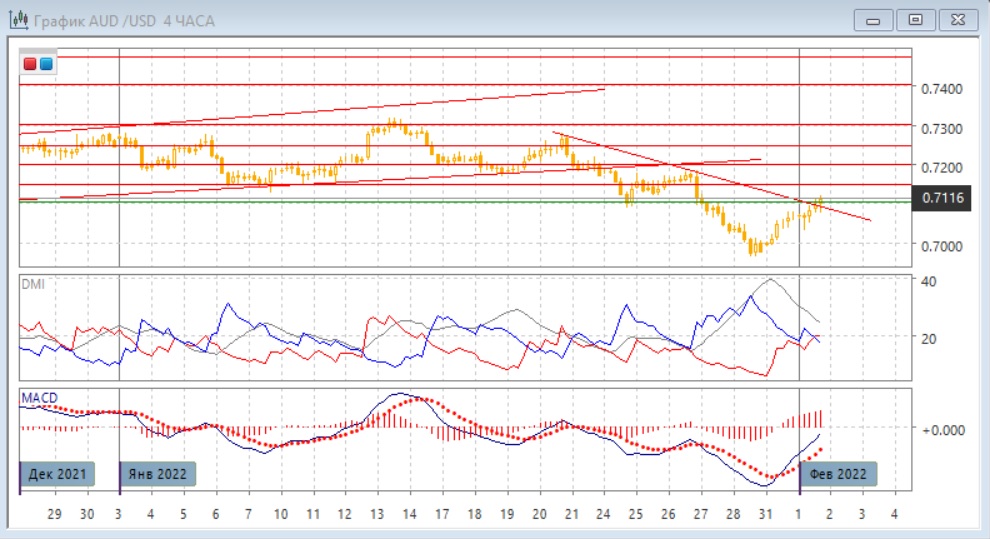Click the 0.7000 price axis label
Viewport: 990px width, 539px height.
942,246
